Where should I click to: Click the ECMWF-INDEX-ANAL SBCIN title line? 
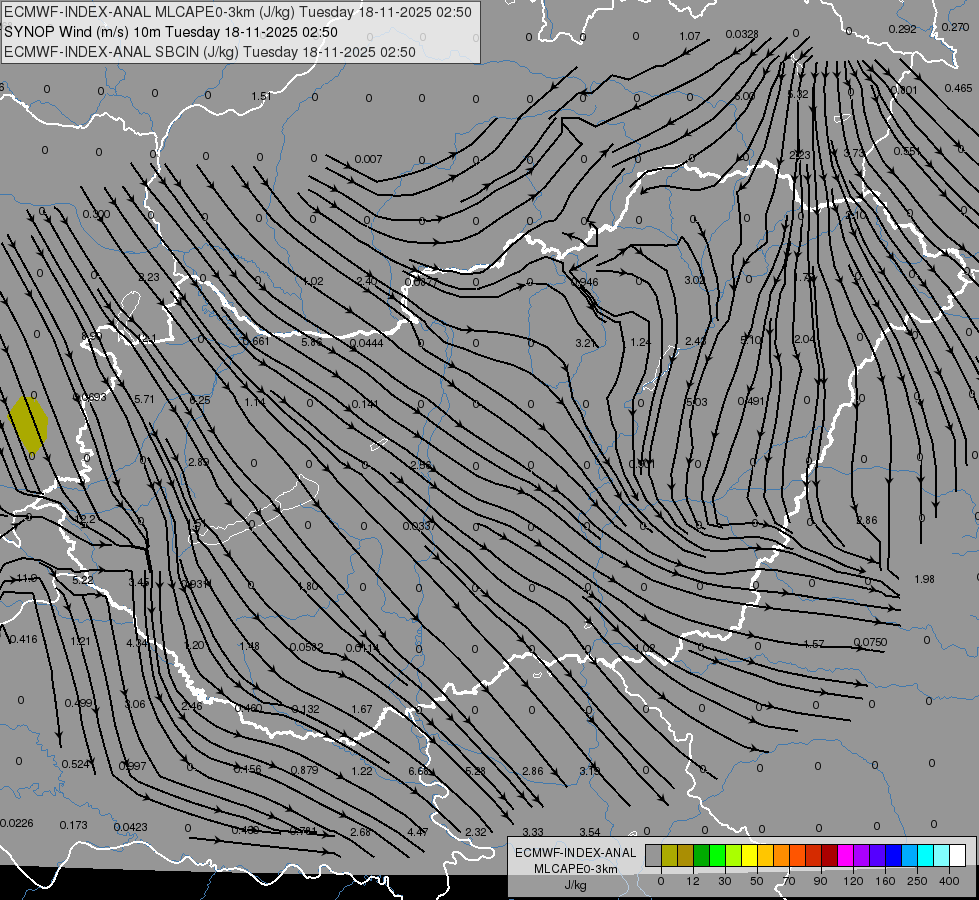point(210,52)
